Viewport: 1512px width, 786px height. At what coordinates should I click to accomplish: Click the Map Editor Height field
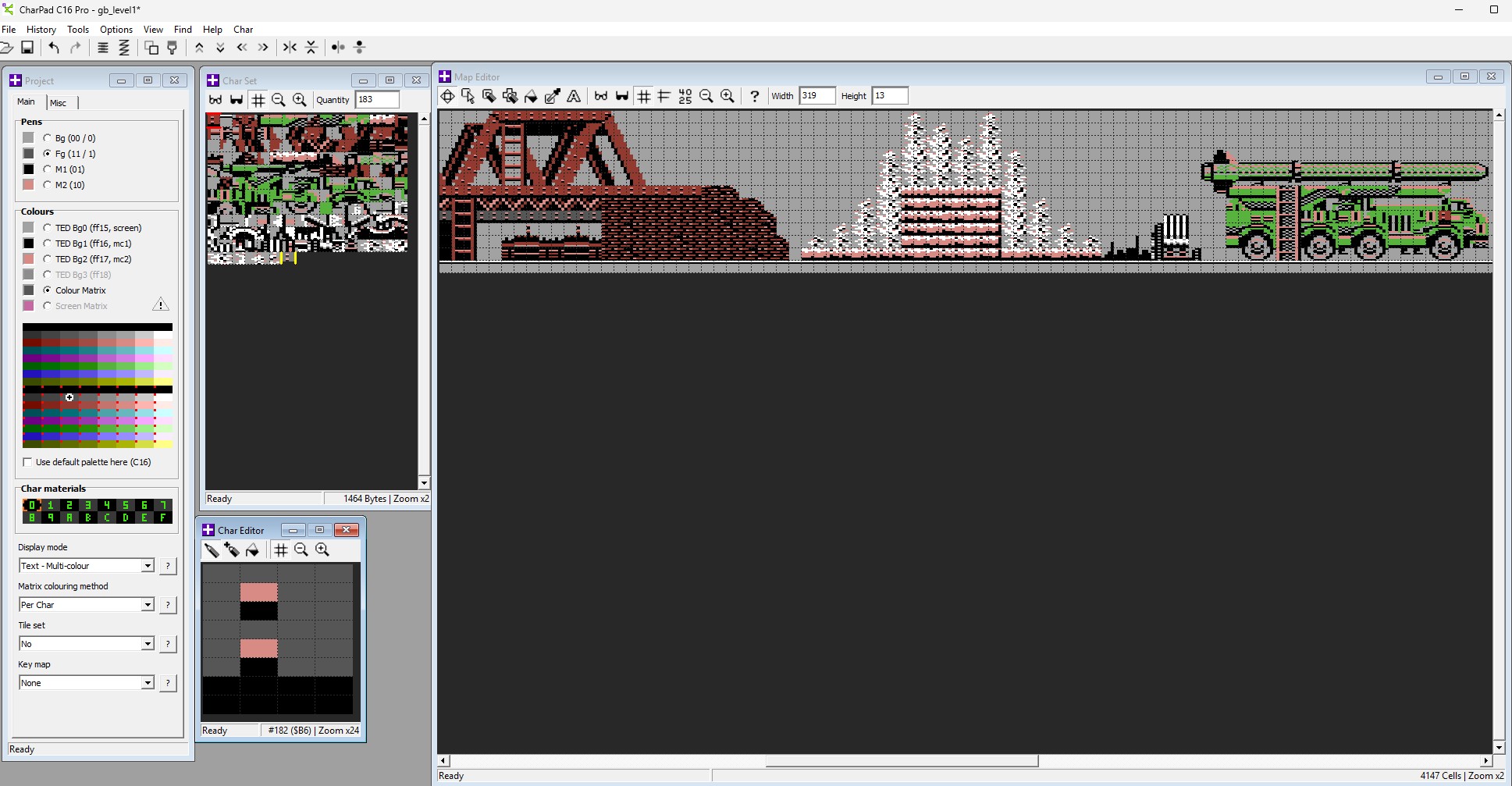(890, 96)
